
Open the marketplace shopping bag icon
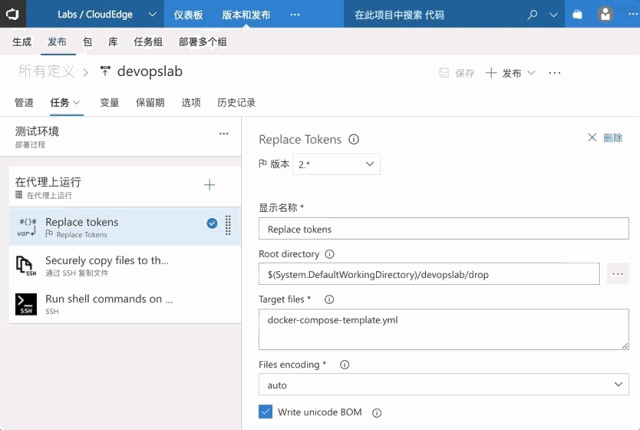point(577,15)
